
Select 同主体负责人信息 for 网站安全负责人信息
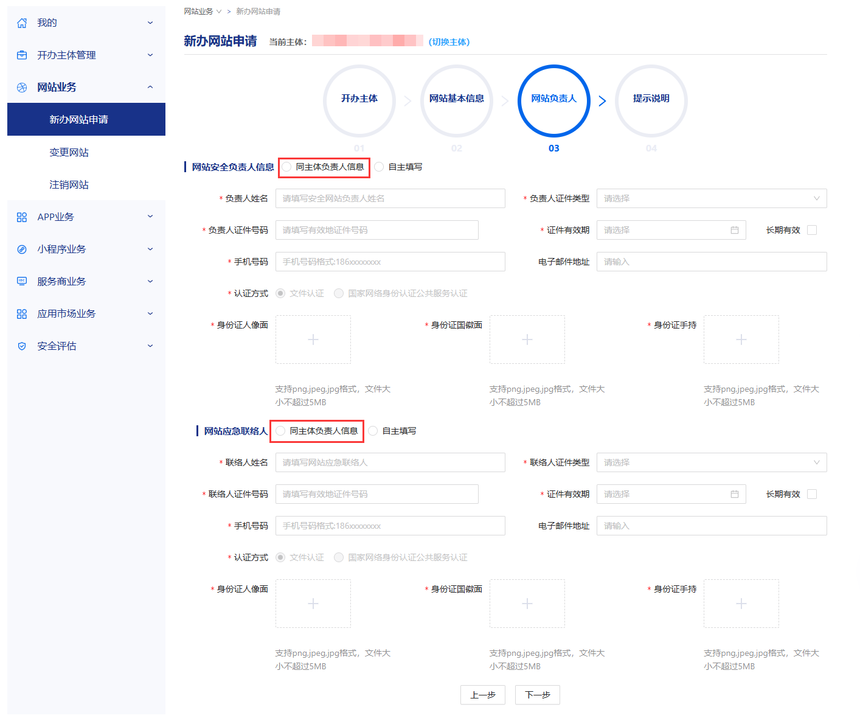pyautogui.click(x=287, y=167)
